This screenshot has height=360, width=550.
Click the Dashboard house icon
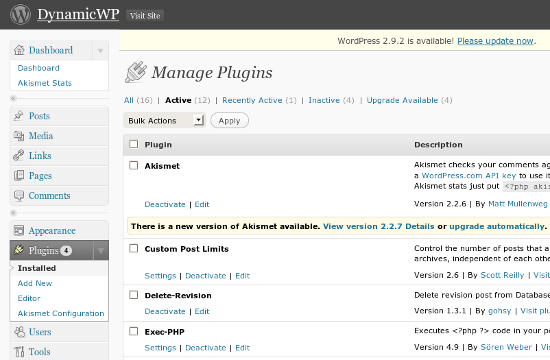pyautogui.click(x=19, y=50)
